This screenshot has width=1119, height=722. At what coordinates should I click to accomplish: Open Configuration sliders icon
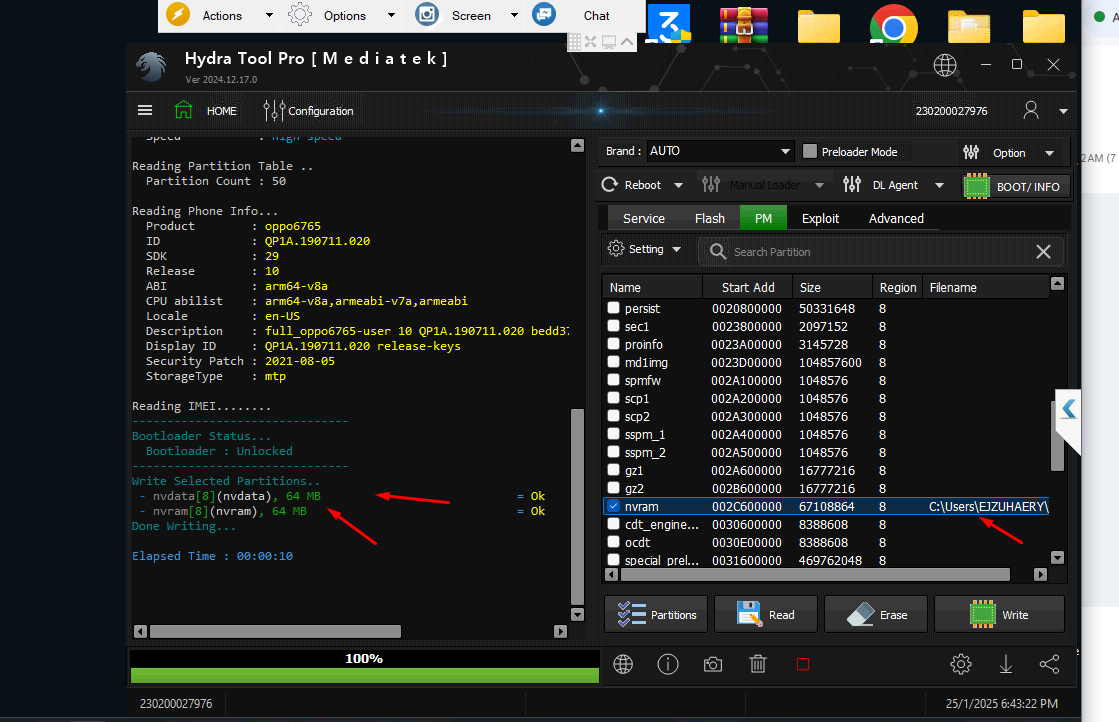pyautogui.click(x=274, y=111)
